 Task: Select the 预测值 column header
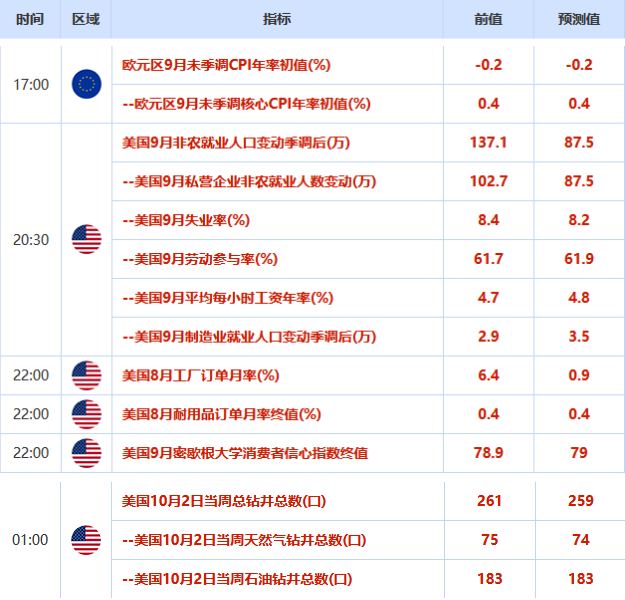pyautogui.click(x=579, y=19)
